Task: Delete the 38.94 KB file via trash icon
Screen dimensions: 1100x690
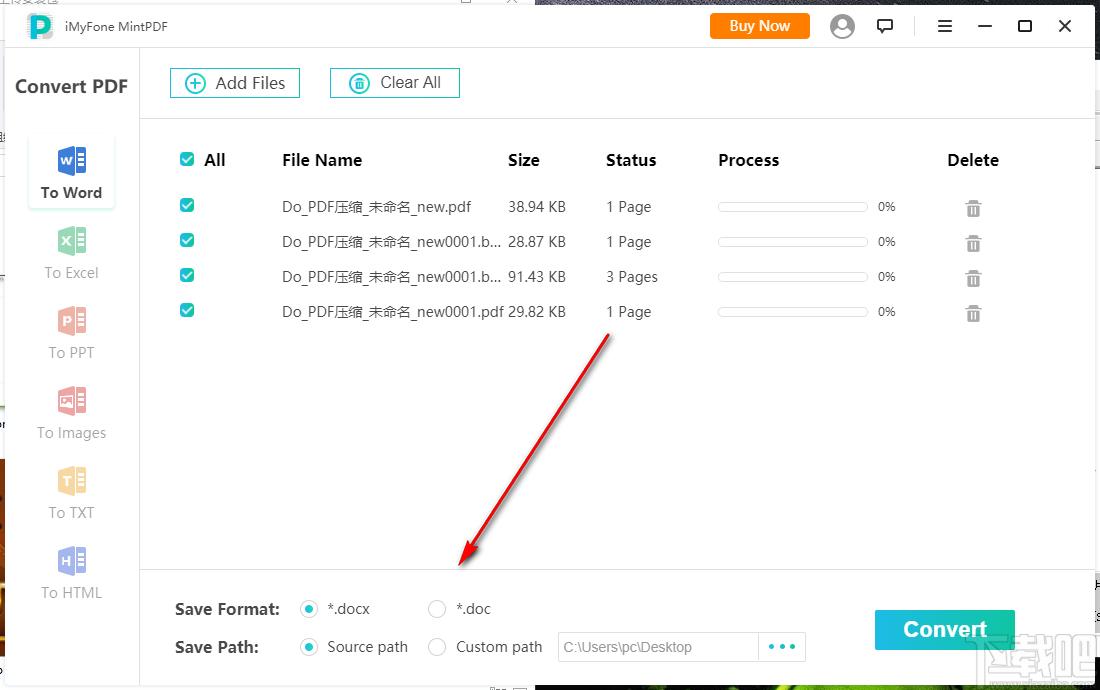Action: tap(973, 208)
